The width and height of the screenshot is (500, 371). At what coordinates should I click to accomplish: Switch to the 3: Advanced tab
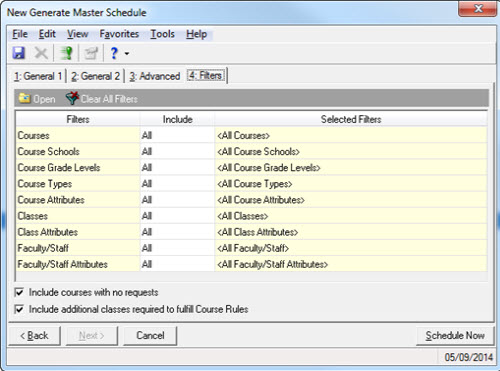(155, 76)
